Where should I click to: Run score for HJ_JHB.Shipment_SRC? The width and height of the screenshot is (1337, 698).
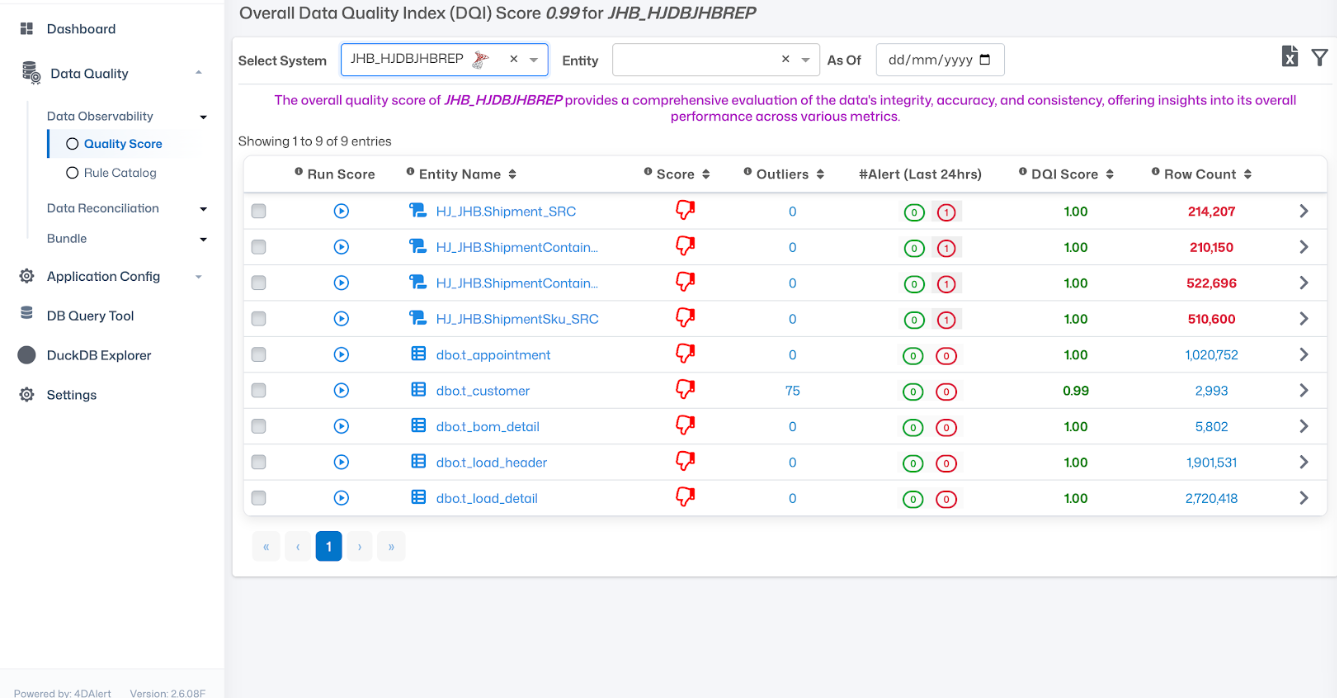(x=341, y=211)
